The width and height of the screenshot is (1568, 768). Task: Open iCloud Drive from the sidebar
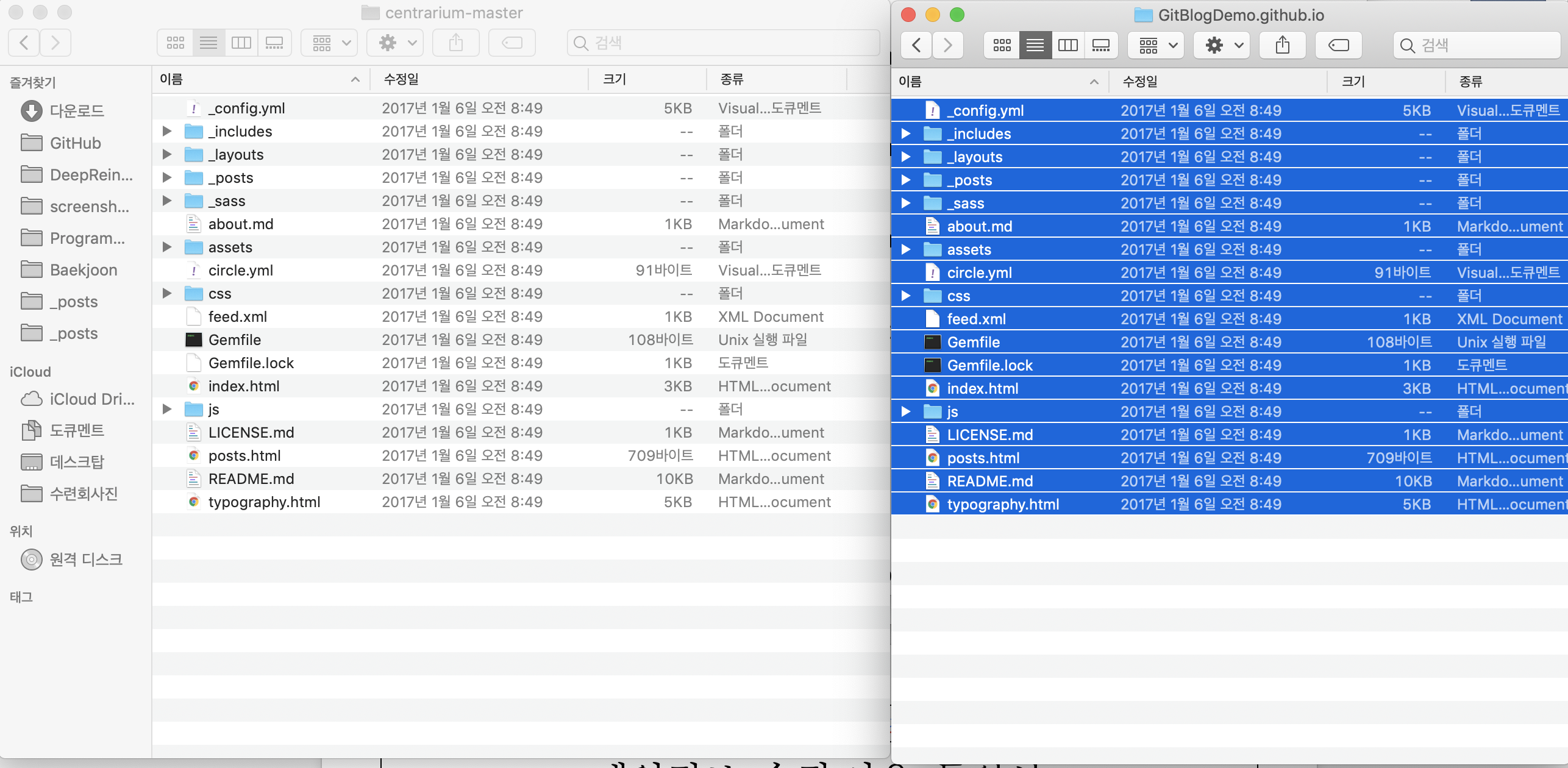click(x=91, y=399)
